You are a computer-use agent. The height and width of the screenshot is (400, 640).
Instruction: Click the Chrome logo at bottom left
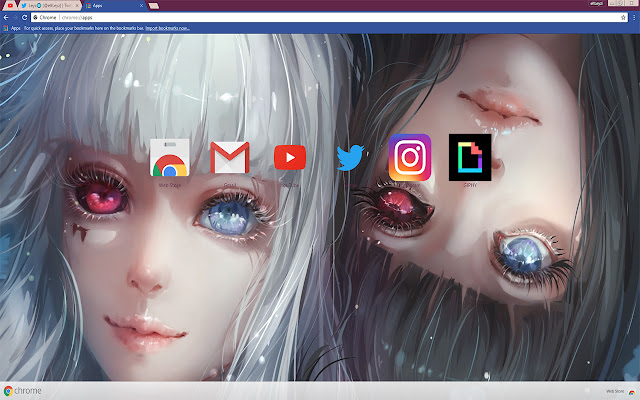coord(23,391)
